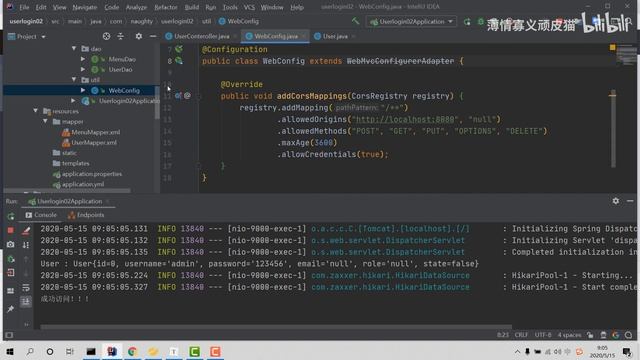
Task: Click the Restore Layout icon in the Run panel
Action: (11, 291)
